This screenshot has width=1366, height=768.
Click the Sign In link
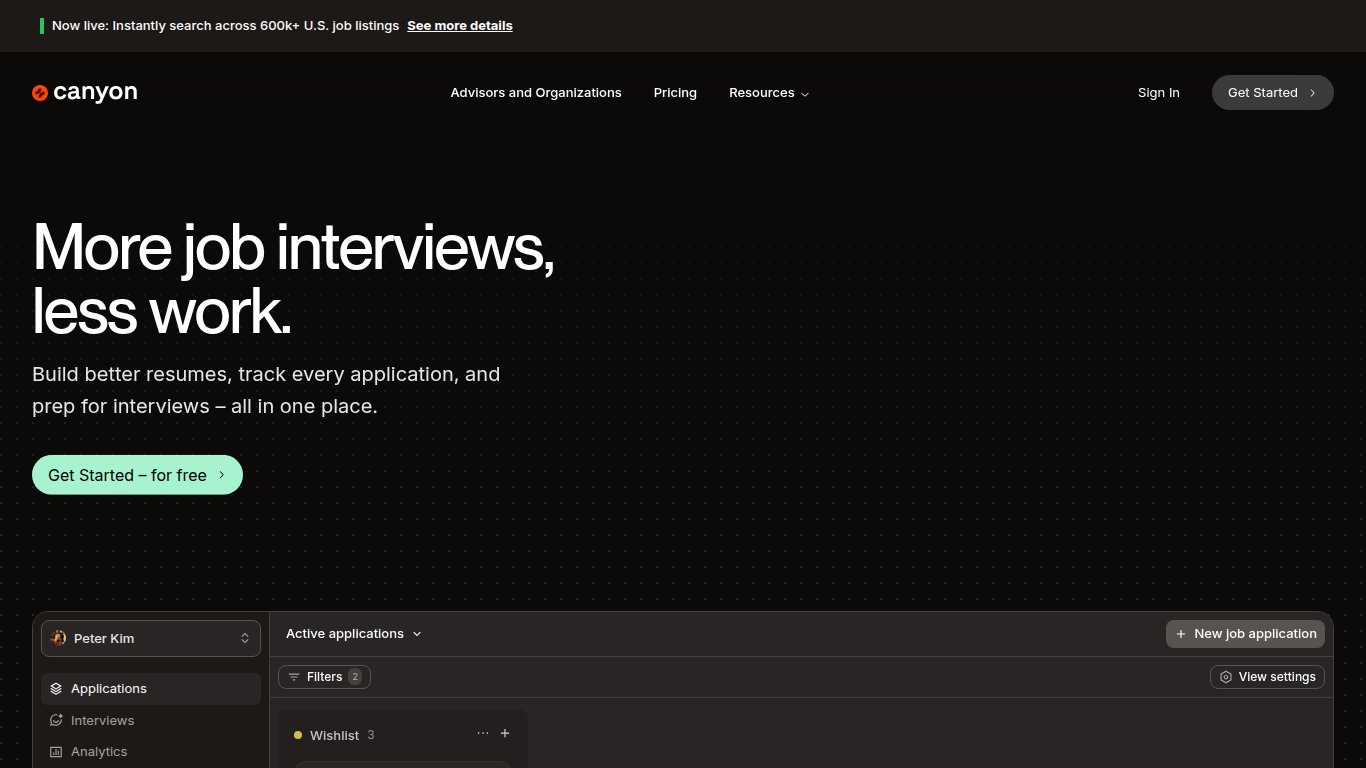(x=1159, y=93)
